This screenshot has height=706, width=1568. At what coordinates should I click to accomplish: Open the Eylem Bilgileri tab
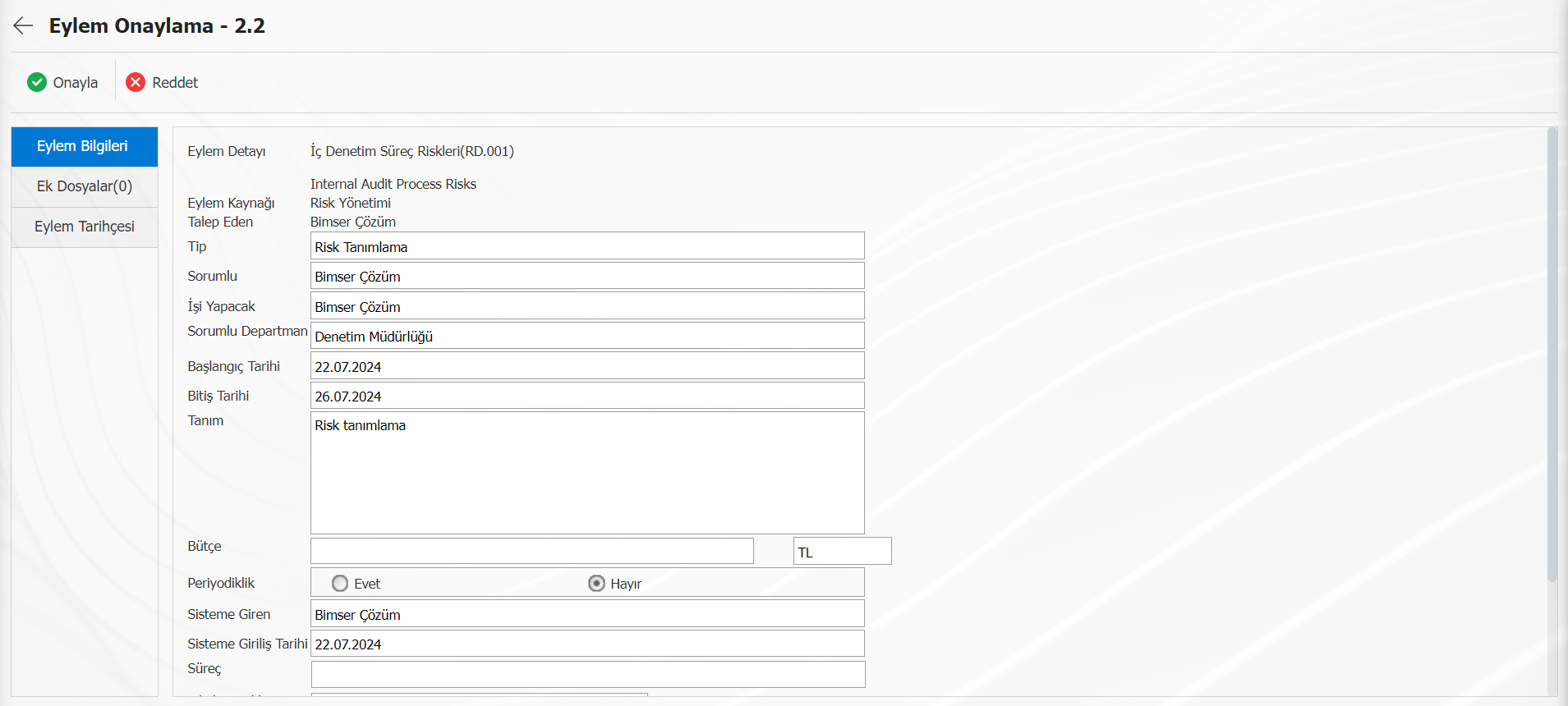85,146
